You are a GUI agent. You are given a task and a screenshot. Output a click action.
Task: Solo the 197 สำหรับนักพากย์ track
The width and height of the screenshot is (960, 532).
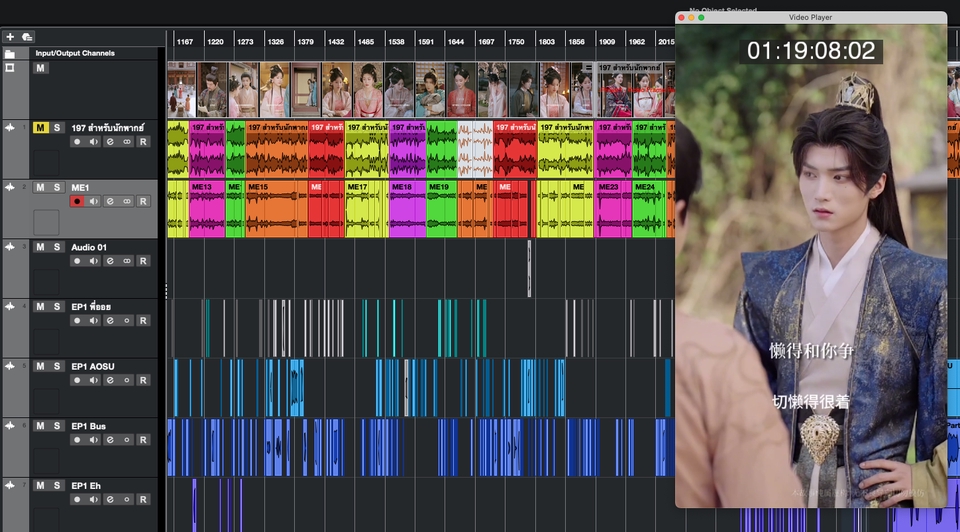click(57, 127)
